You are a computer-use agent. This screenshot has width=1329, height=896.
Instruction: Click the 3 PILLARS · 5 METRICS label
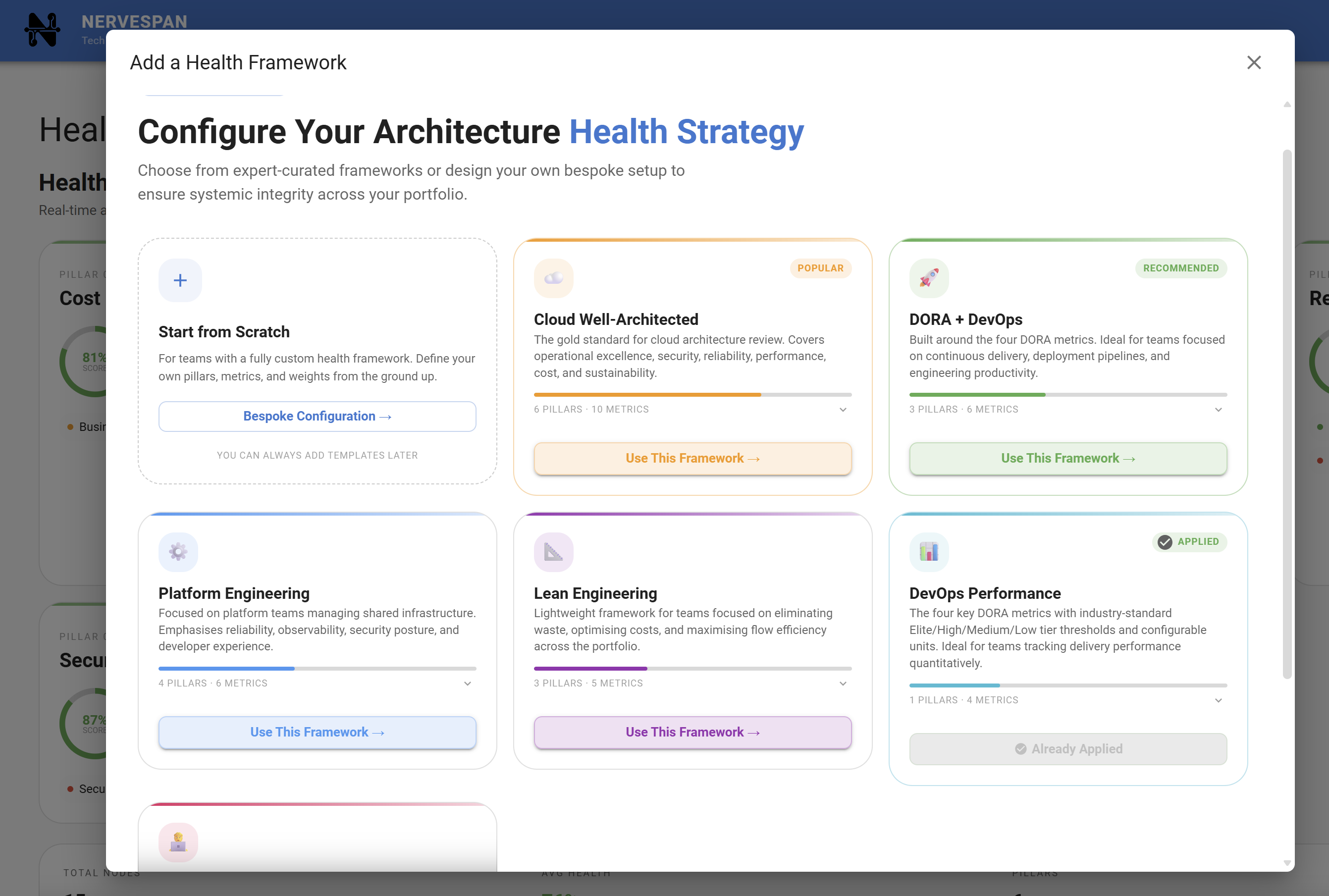(x=588, y=684)
